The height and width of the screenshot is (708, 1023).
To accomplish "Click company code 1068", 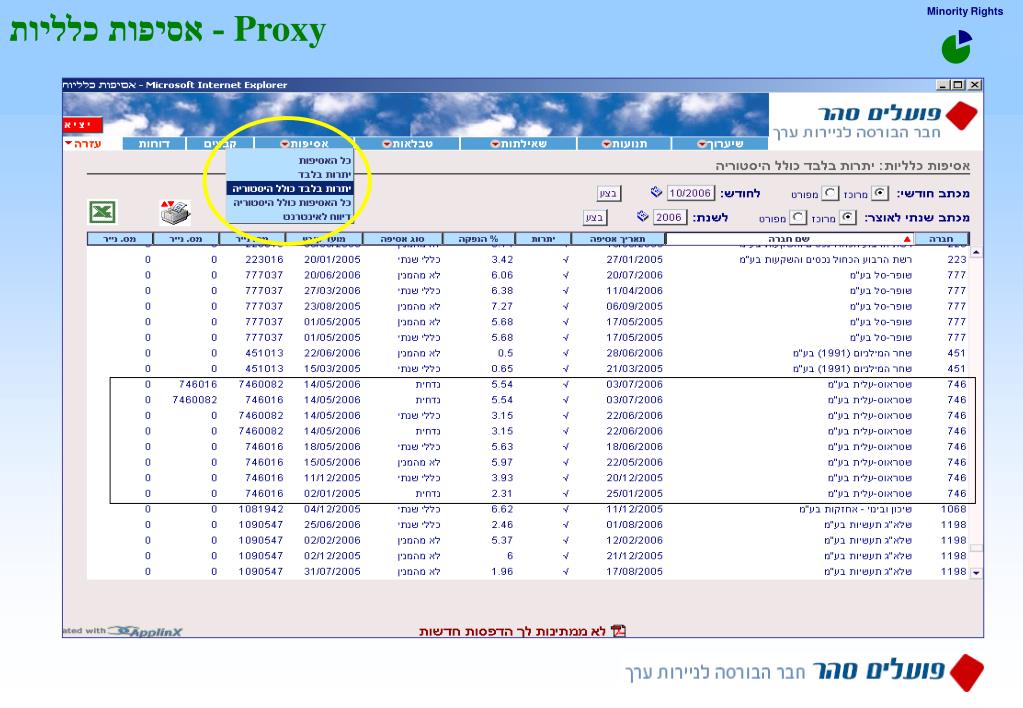I will (x=953, y=509).
